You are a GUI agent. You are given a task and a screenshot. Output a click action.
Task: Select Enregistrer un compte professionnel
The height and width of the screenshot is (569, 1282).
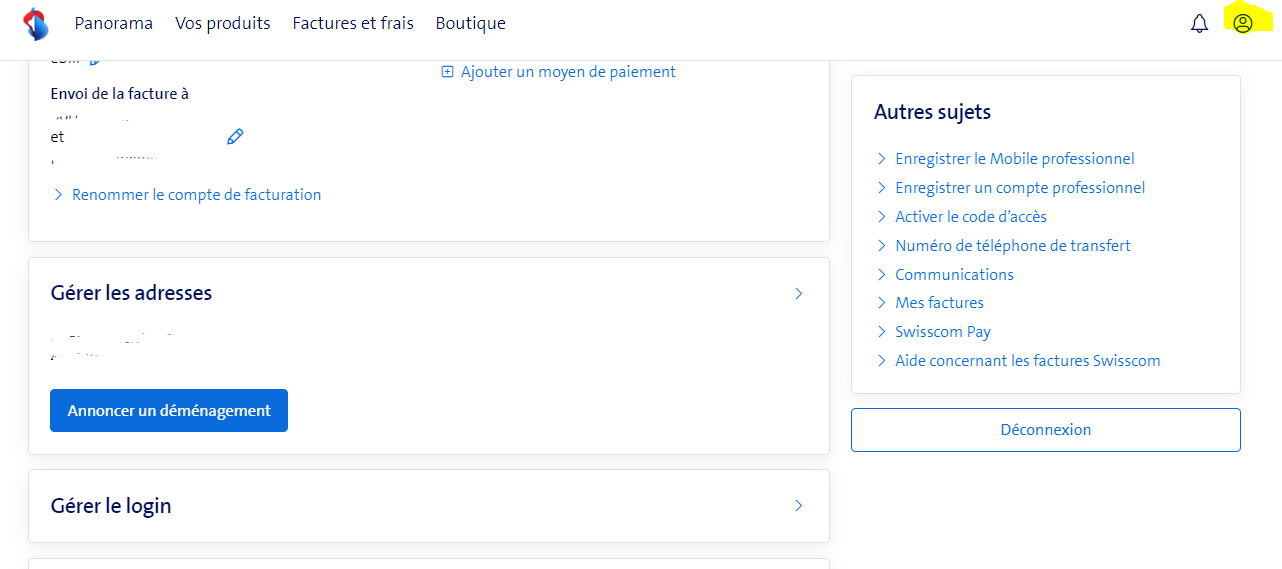click(x=1019, y=188)
